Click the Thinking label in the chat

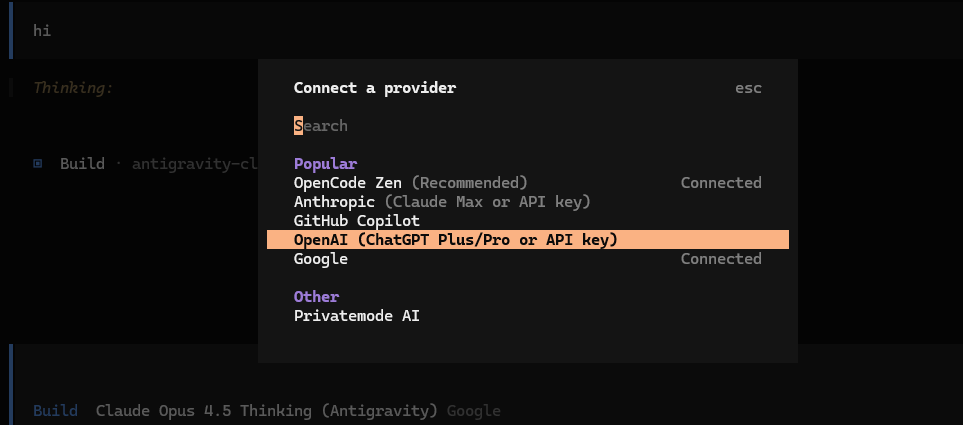click(x=73, y=88)
